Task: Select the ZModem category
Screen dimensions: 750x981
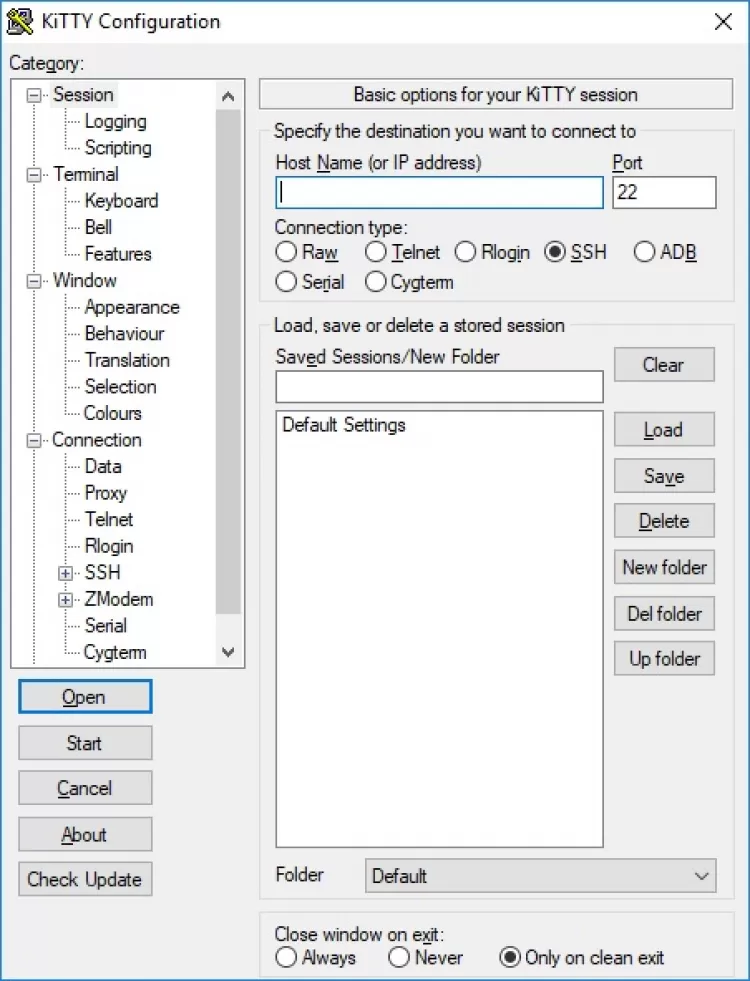Action: point(118,599)
